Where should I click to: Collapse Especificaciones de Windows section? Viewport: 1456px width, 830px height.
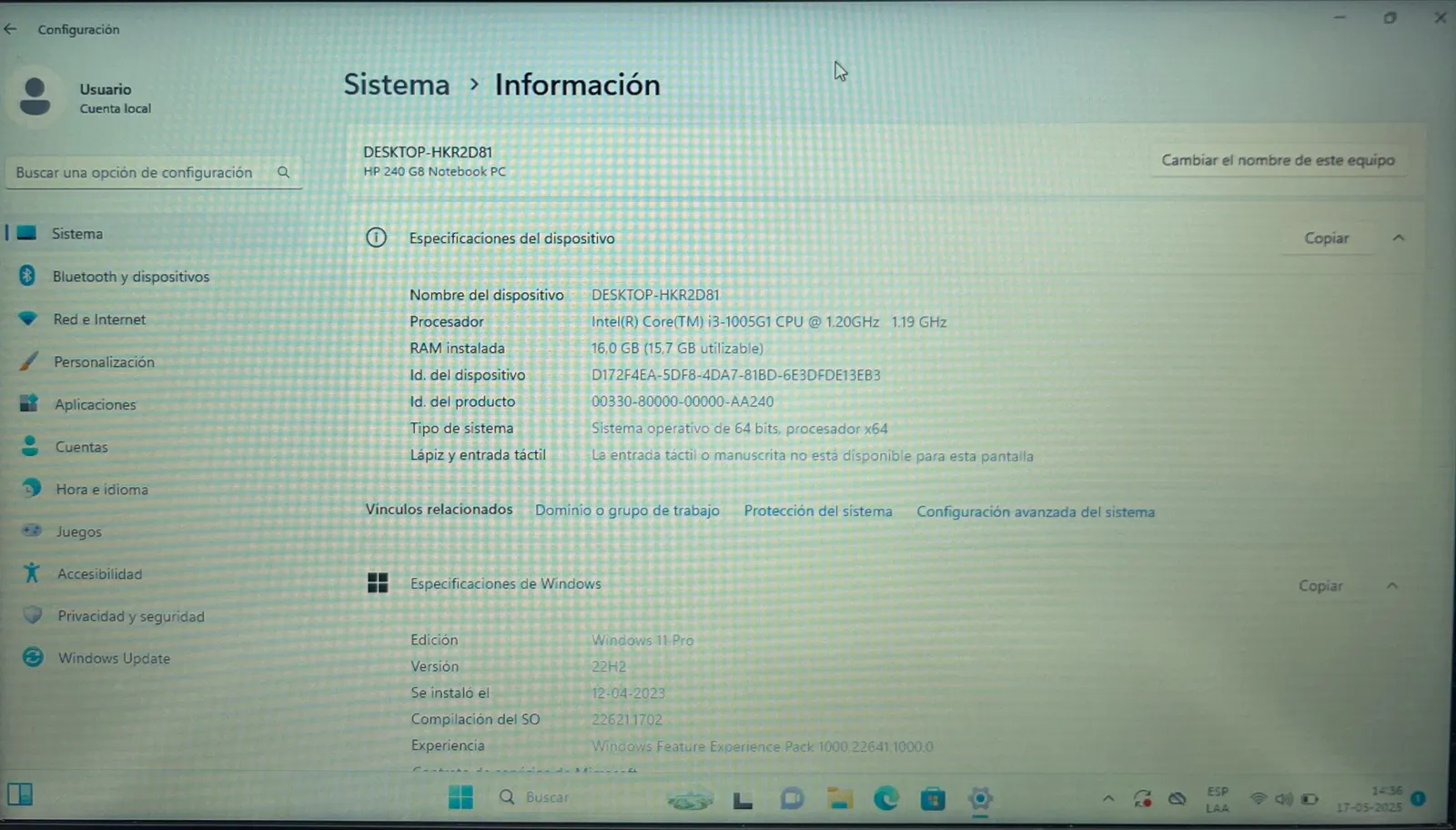coord(1392,586)
